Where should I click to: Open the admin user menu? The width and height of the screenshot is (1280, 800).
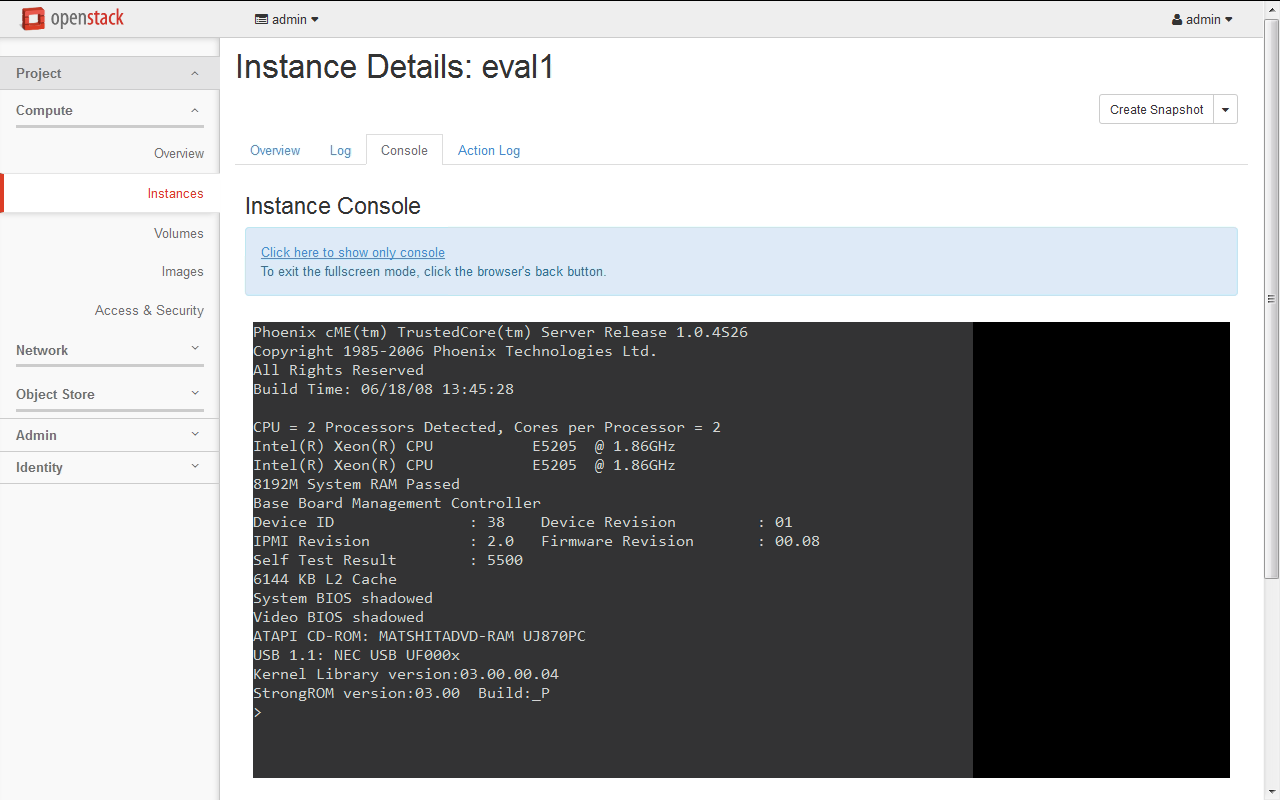tap(1202, 19)
